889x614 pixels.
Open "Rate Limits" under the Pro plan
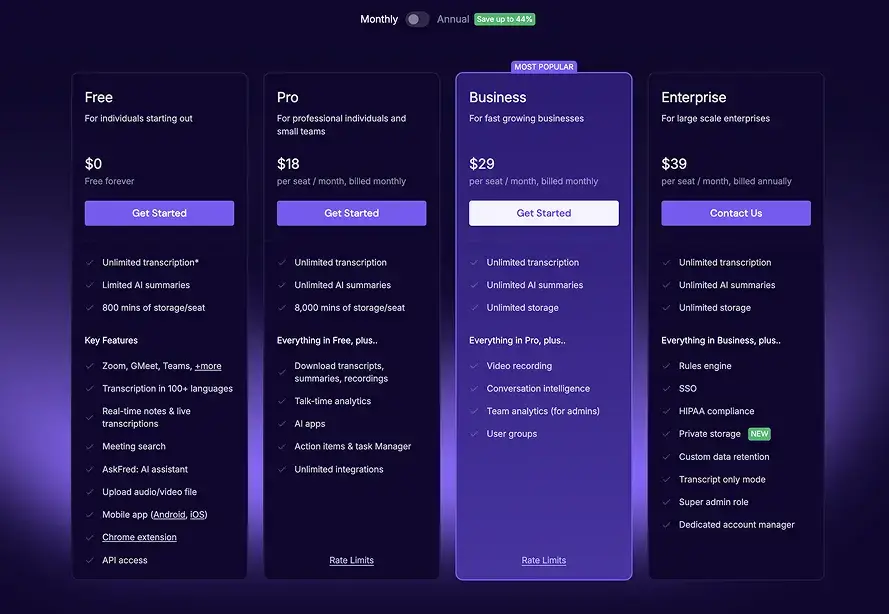pos(351,560)
